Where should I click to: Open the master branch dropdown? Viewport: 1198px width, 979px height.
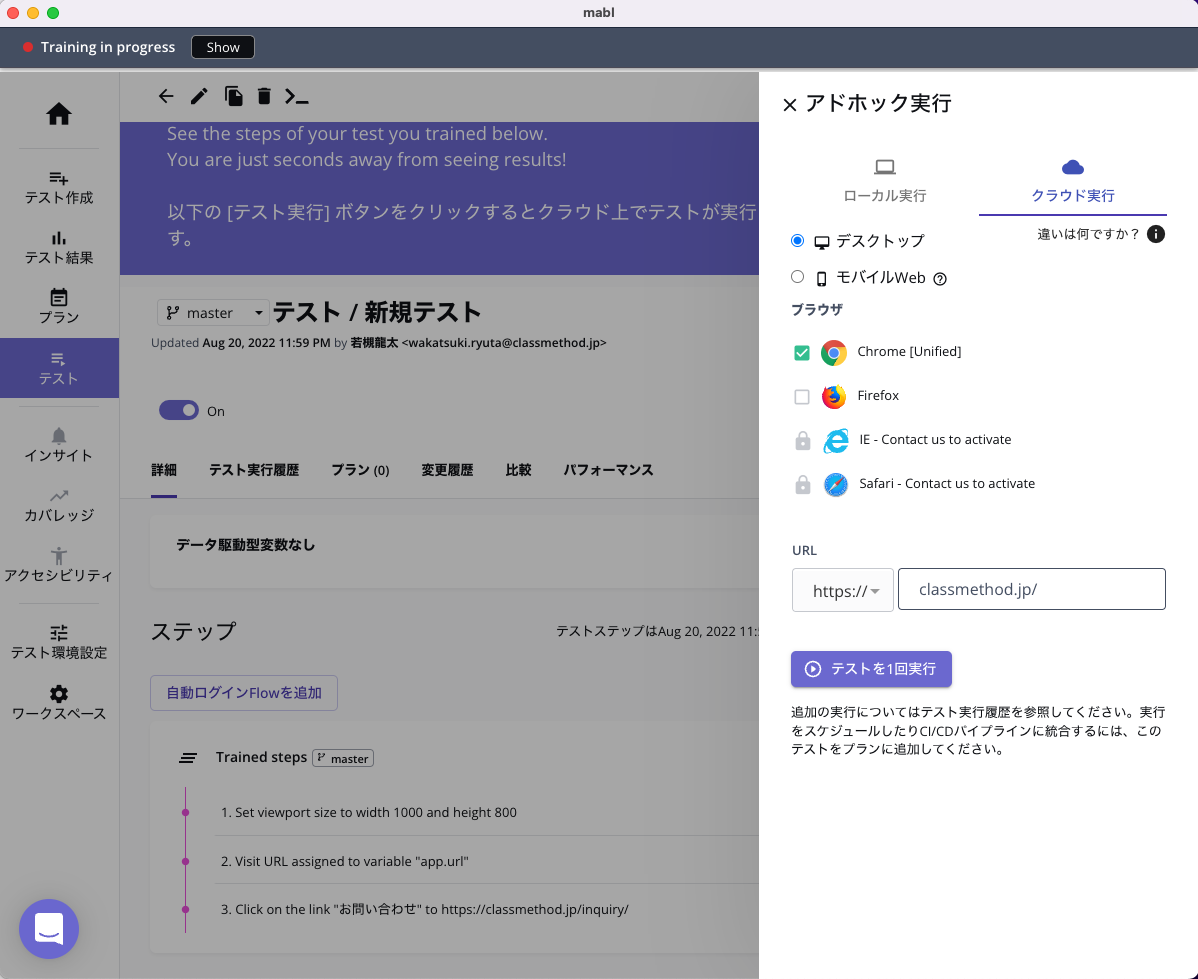coord(213,313)
